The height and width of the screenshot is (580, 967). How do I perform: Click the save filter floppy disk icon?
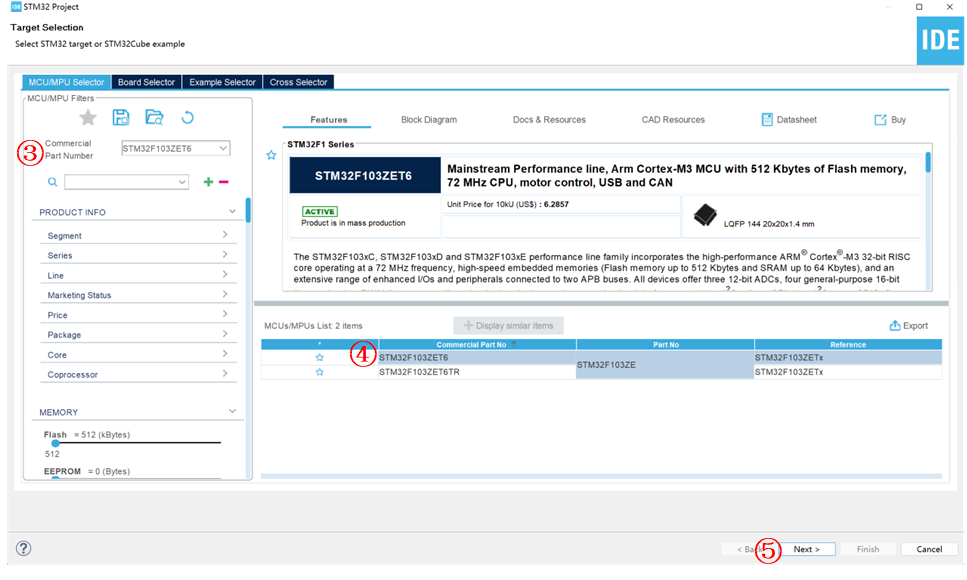(121, 118)
